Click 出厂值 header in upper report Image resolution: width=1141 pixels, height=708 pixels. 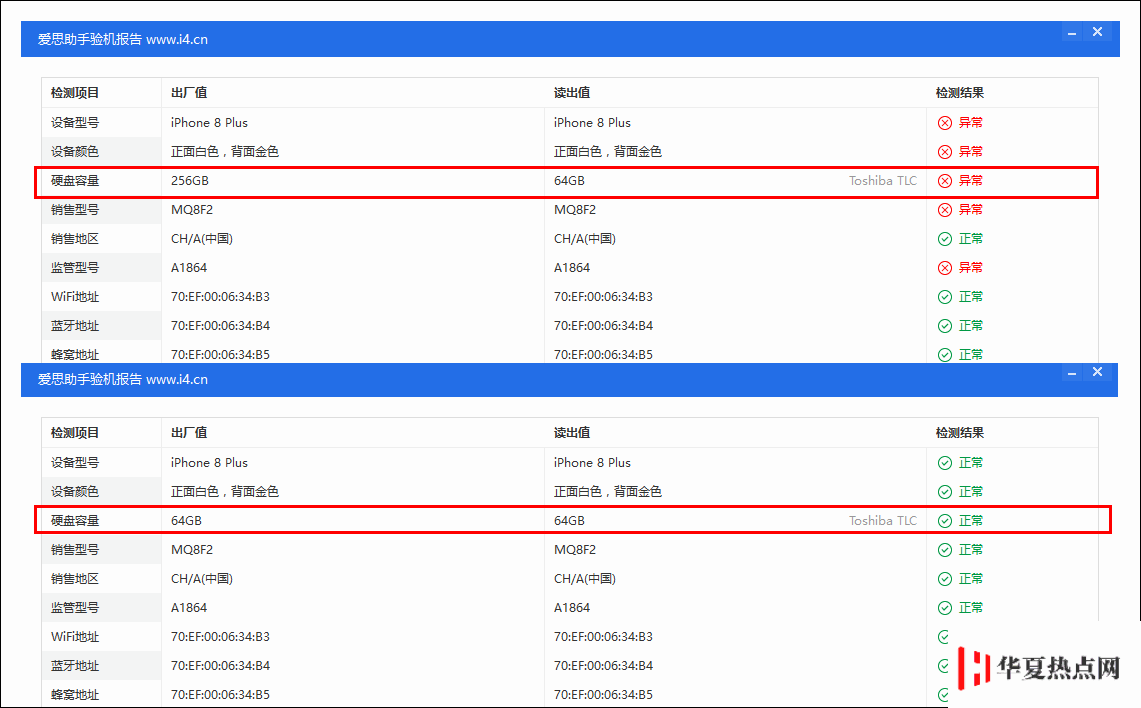pos(189,93)
